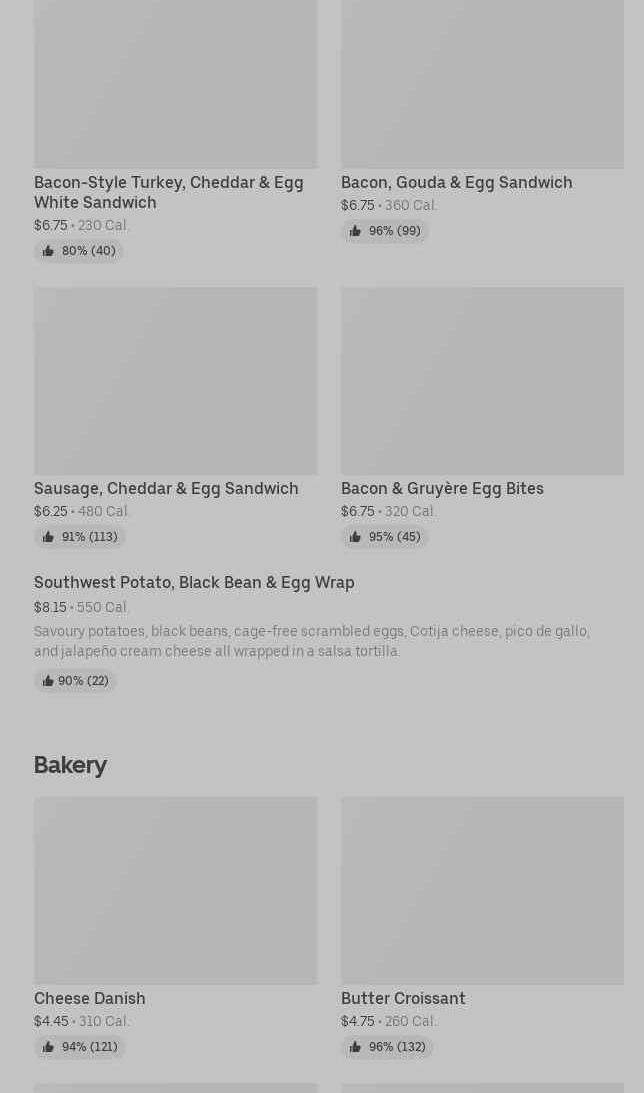Select the Bacon & Gruyère Egg Bites title
644x1093 pixels.
[442, 488]
